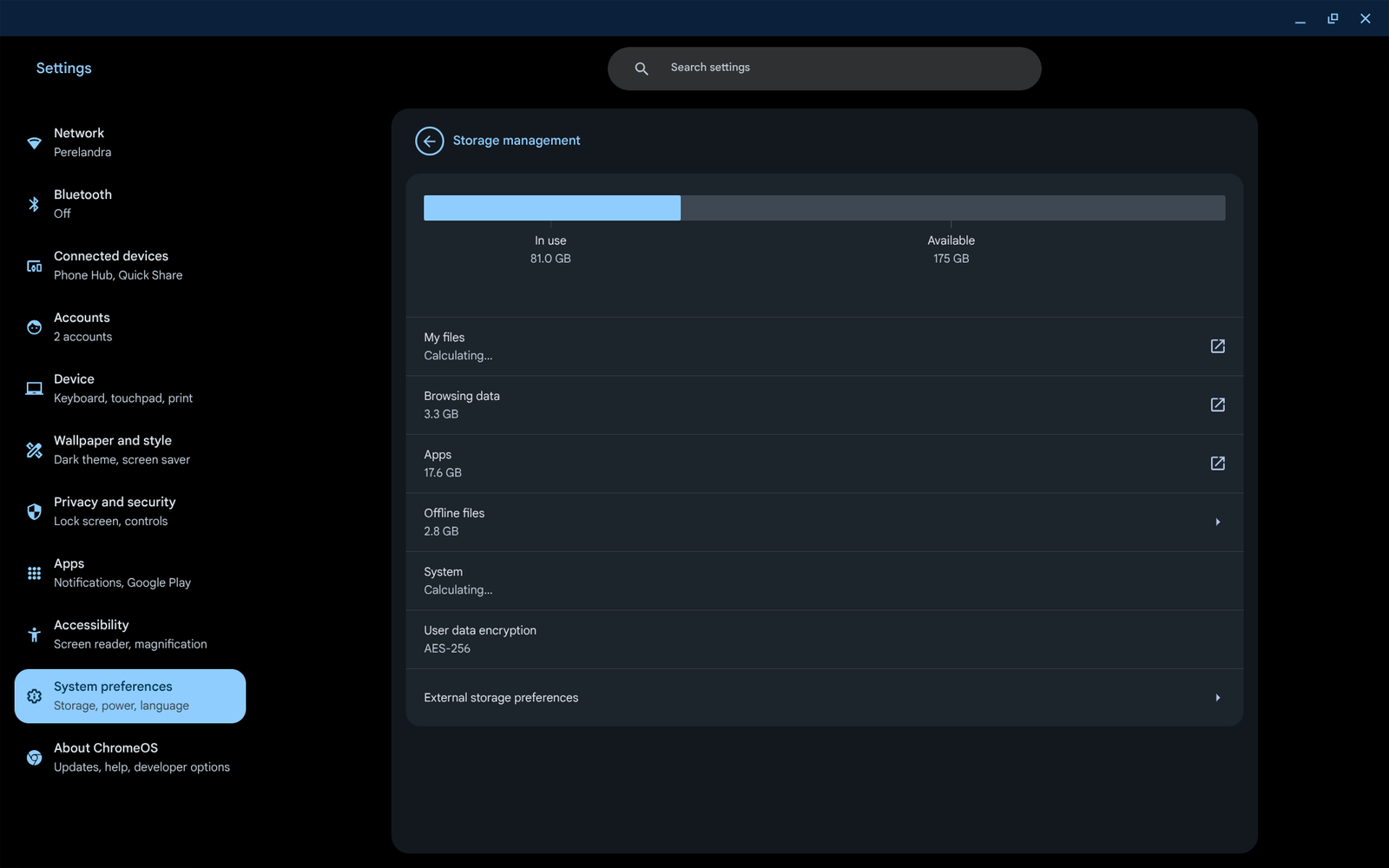The image size is (1389, 868).
Task: Click the Bluetooth icon in sidebar
Action: pos(34,204)
